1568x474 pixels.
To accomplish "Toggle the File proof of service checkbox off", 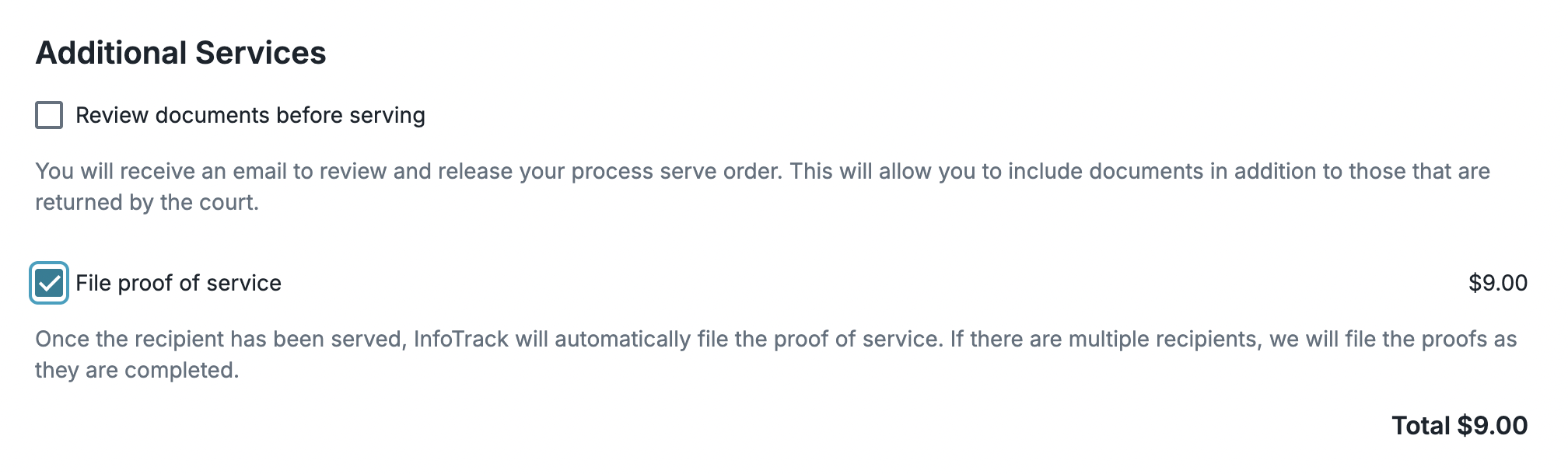I will [47, 283].
